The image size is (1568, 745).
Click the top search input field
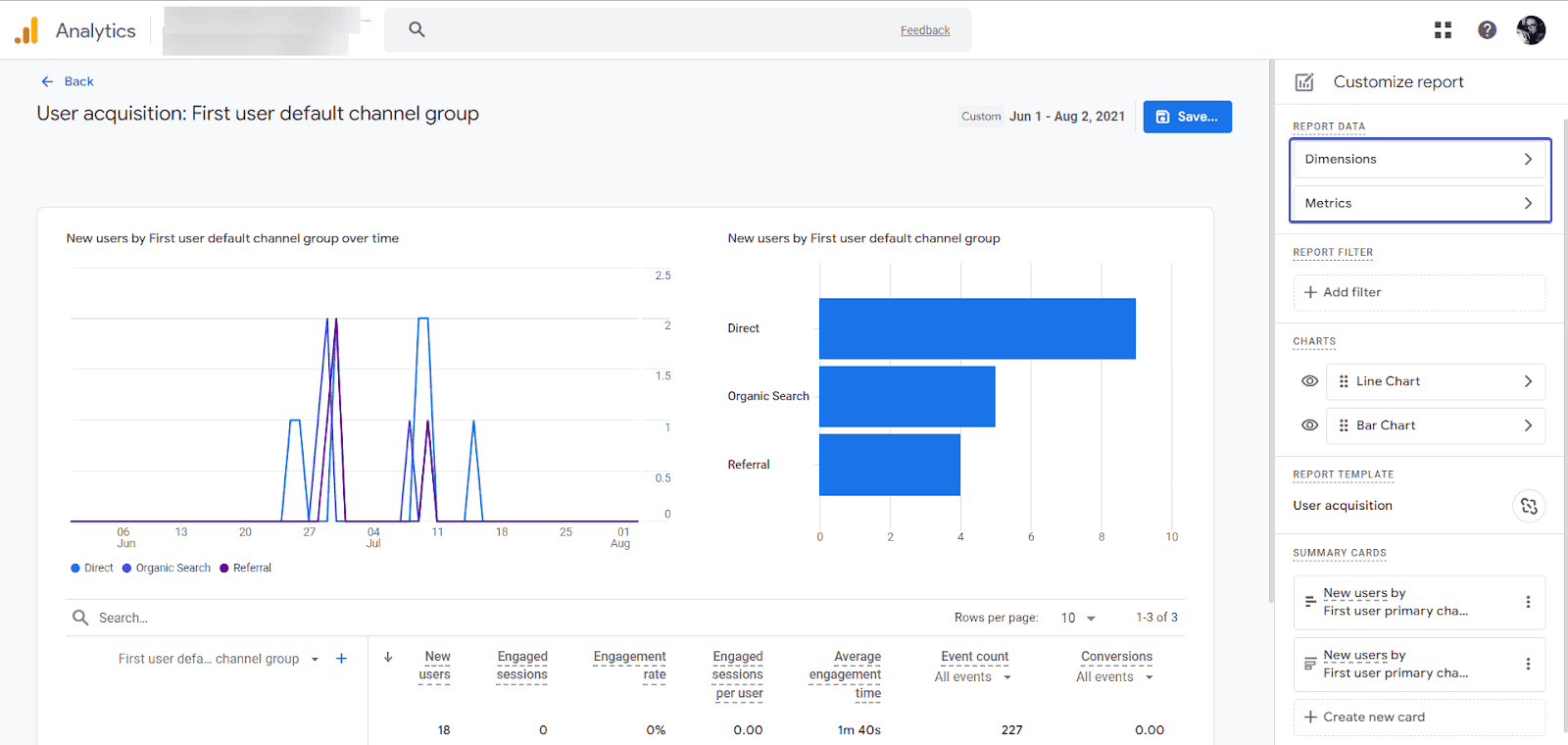[x=678, y=30]
